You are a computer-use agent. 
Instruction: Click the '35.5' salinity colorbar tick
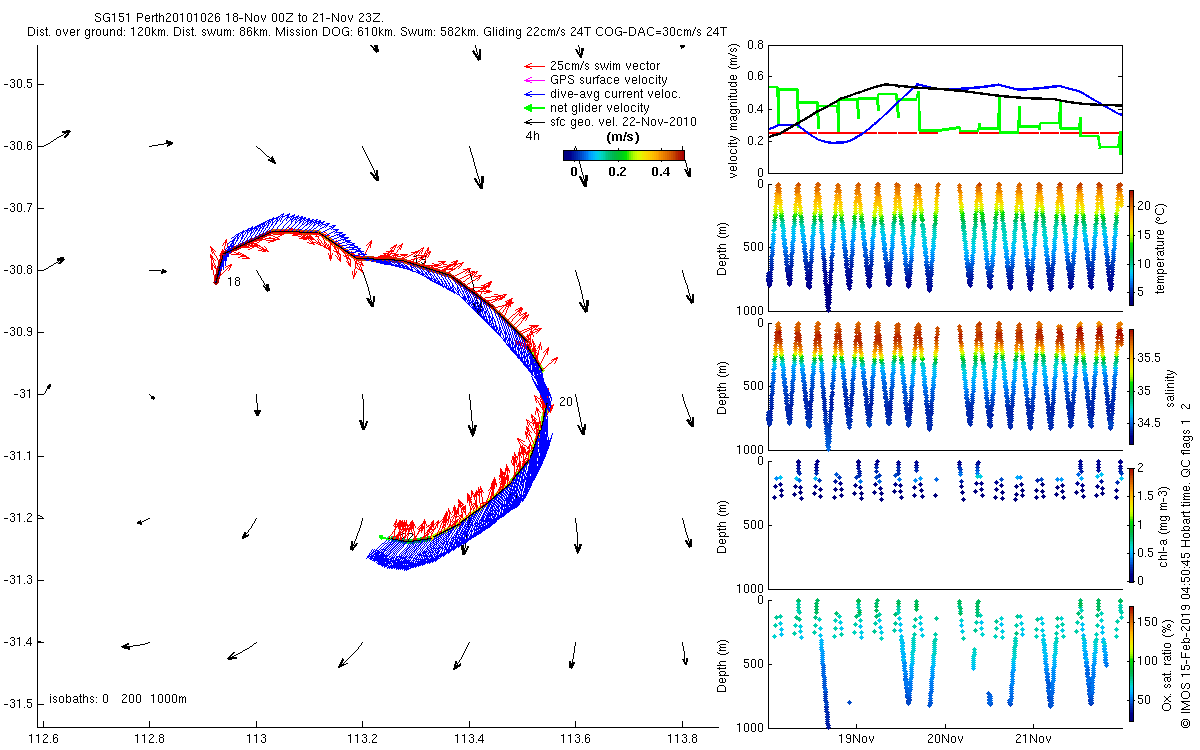[x=1150, y=357]
